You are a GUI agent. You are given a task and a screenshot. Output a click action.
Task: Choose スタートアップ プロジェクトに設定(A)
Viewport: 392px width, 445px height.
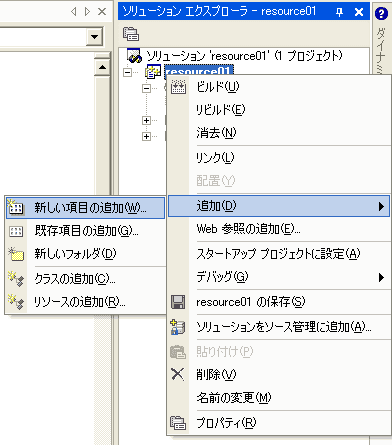(x=279, y=254)
